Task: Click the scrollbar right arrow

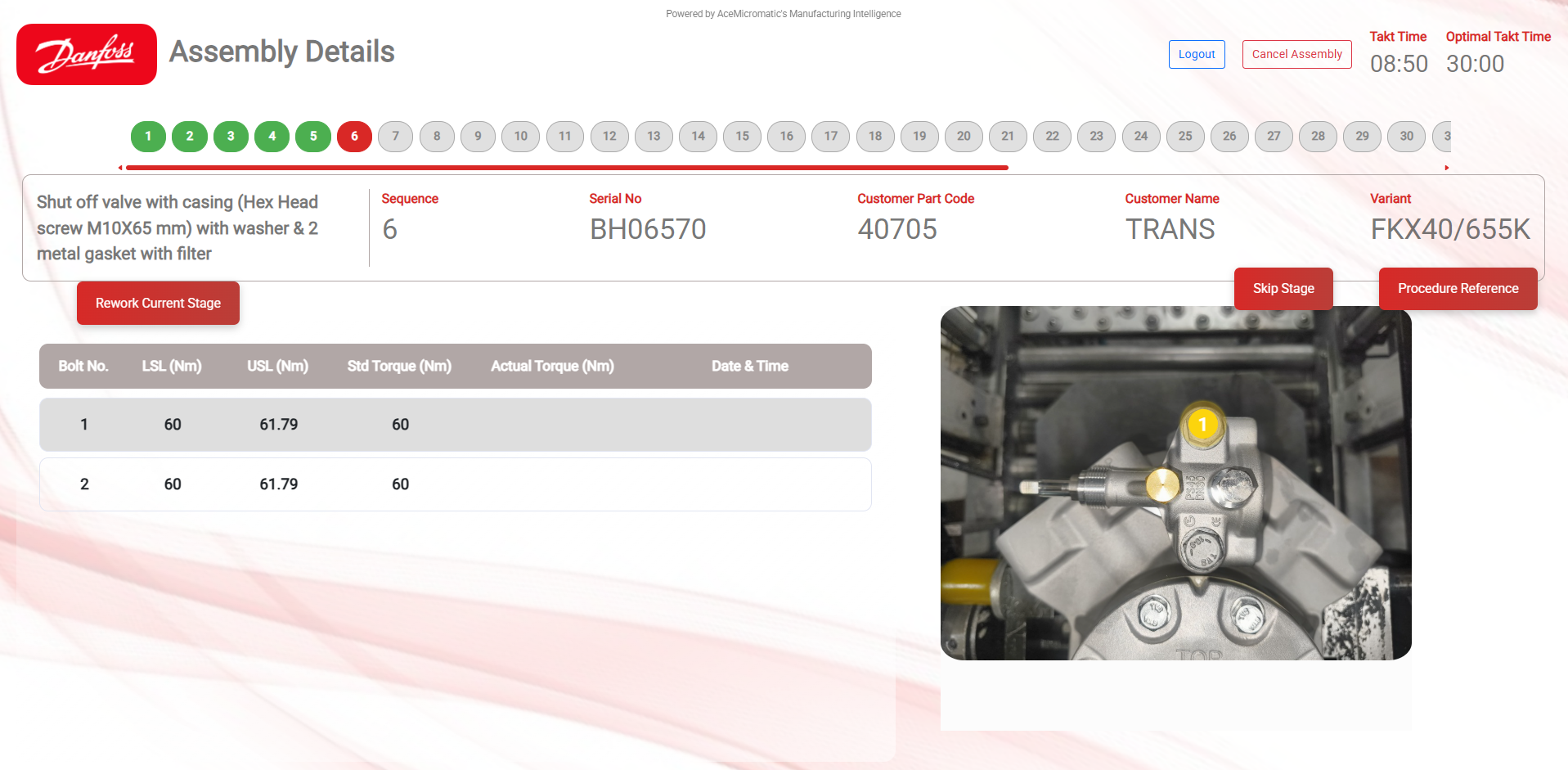Action: [x=1446, y=168]
